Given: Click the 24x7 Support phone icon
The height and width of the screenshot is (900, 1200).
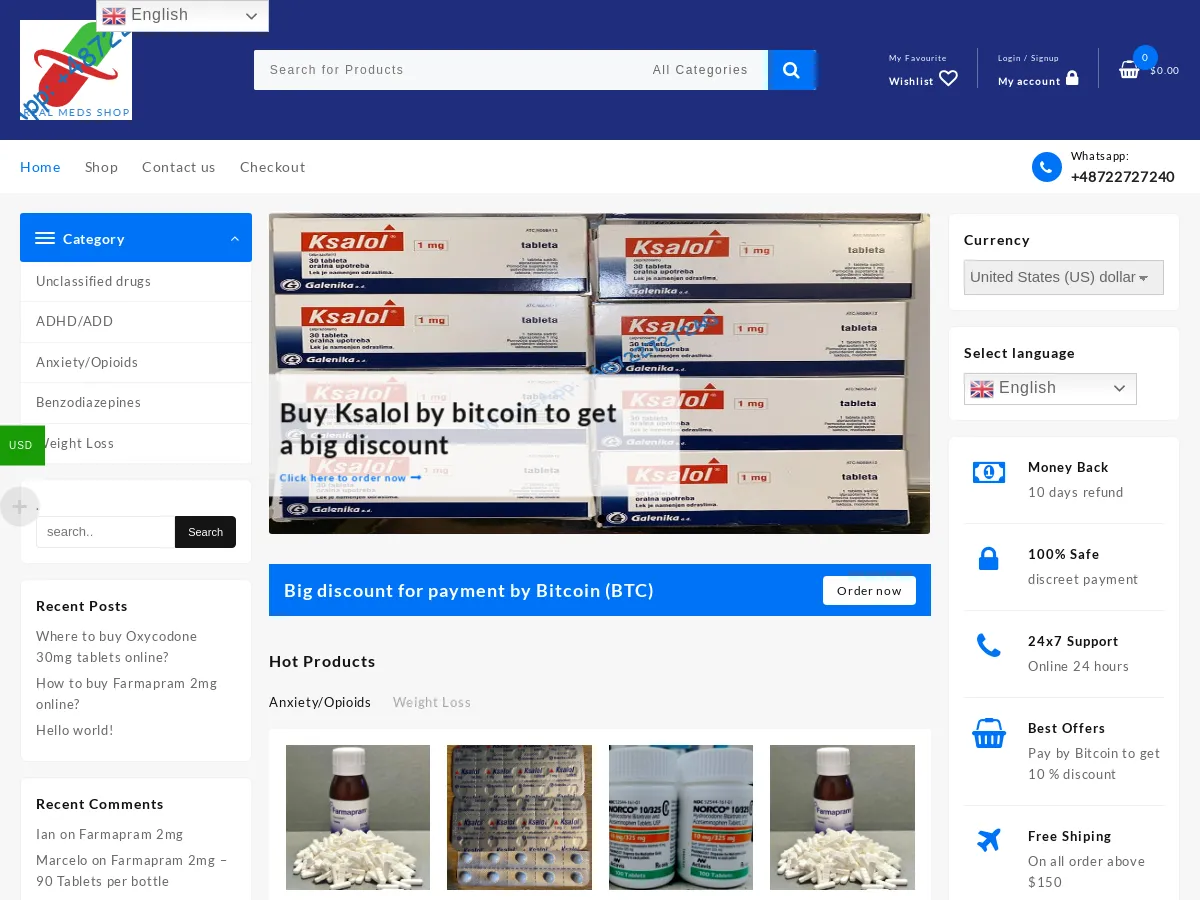Looking at the screenshot, I should [988, 645].
